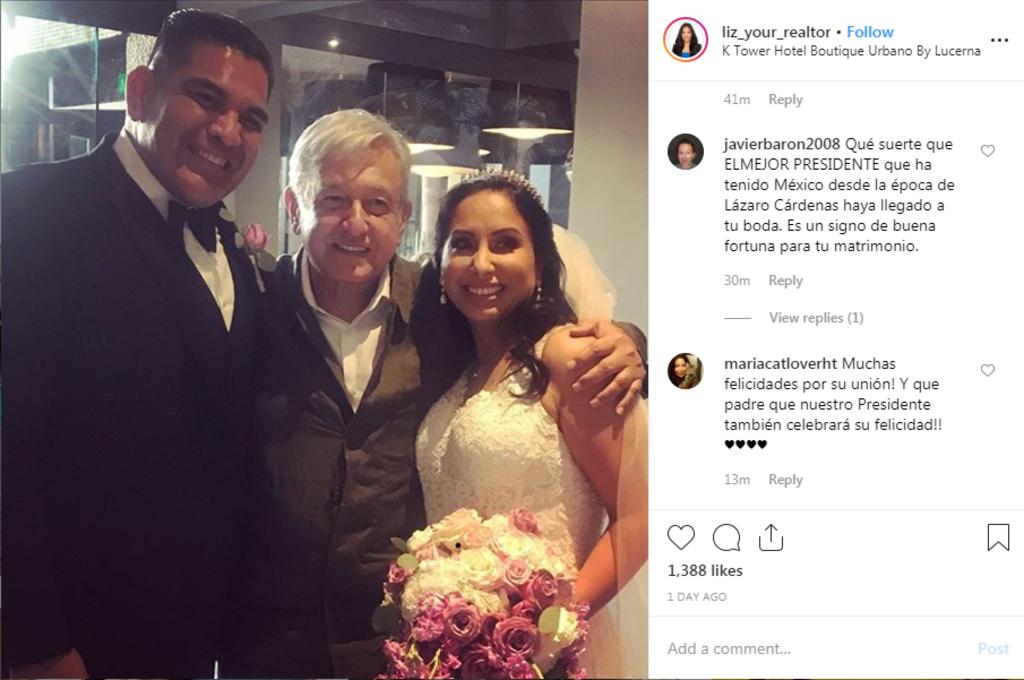Viewport: 1024px width, 680px height.
Task: Open the liz_your_realtor username link
Action: tap(776, 32)
